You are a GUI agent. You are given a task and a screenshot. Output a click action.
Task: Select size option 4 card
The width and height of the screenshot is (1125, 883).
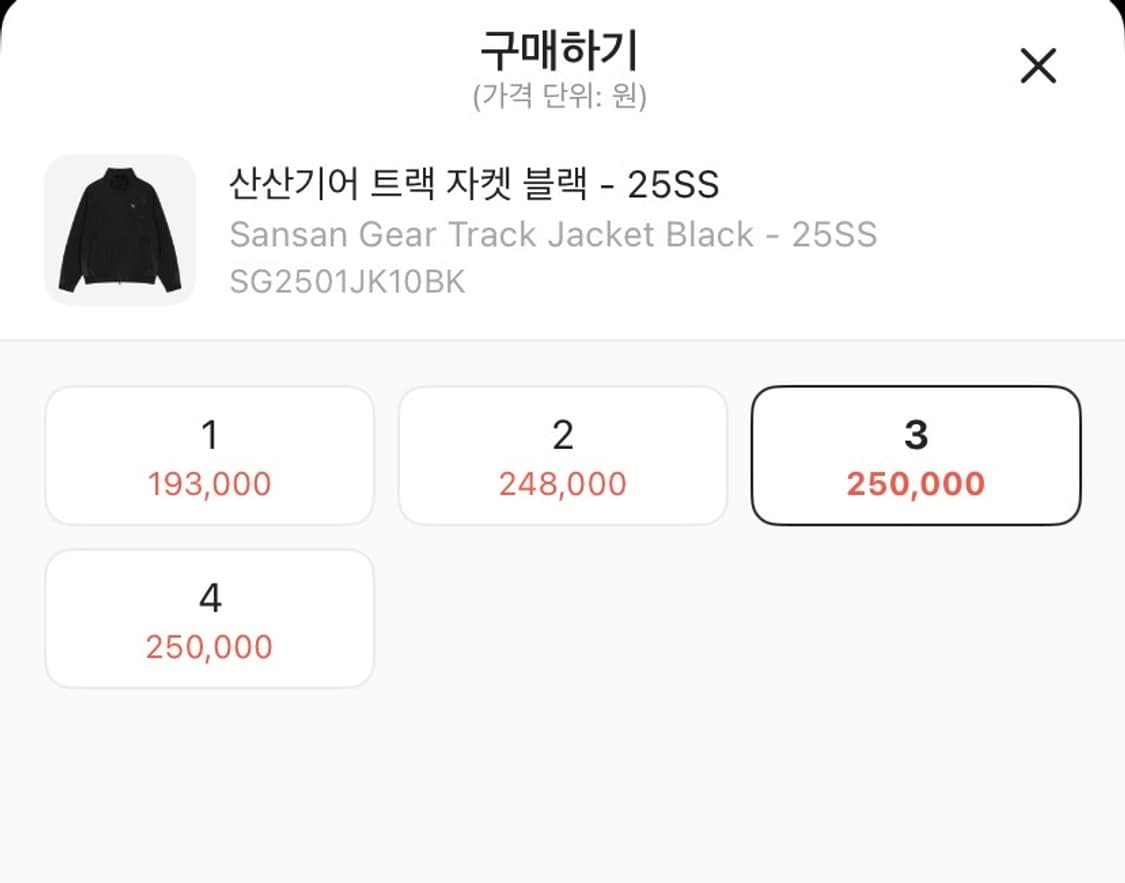click(210, 619)
